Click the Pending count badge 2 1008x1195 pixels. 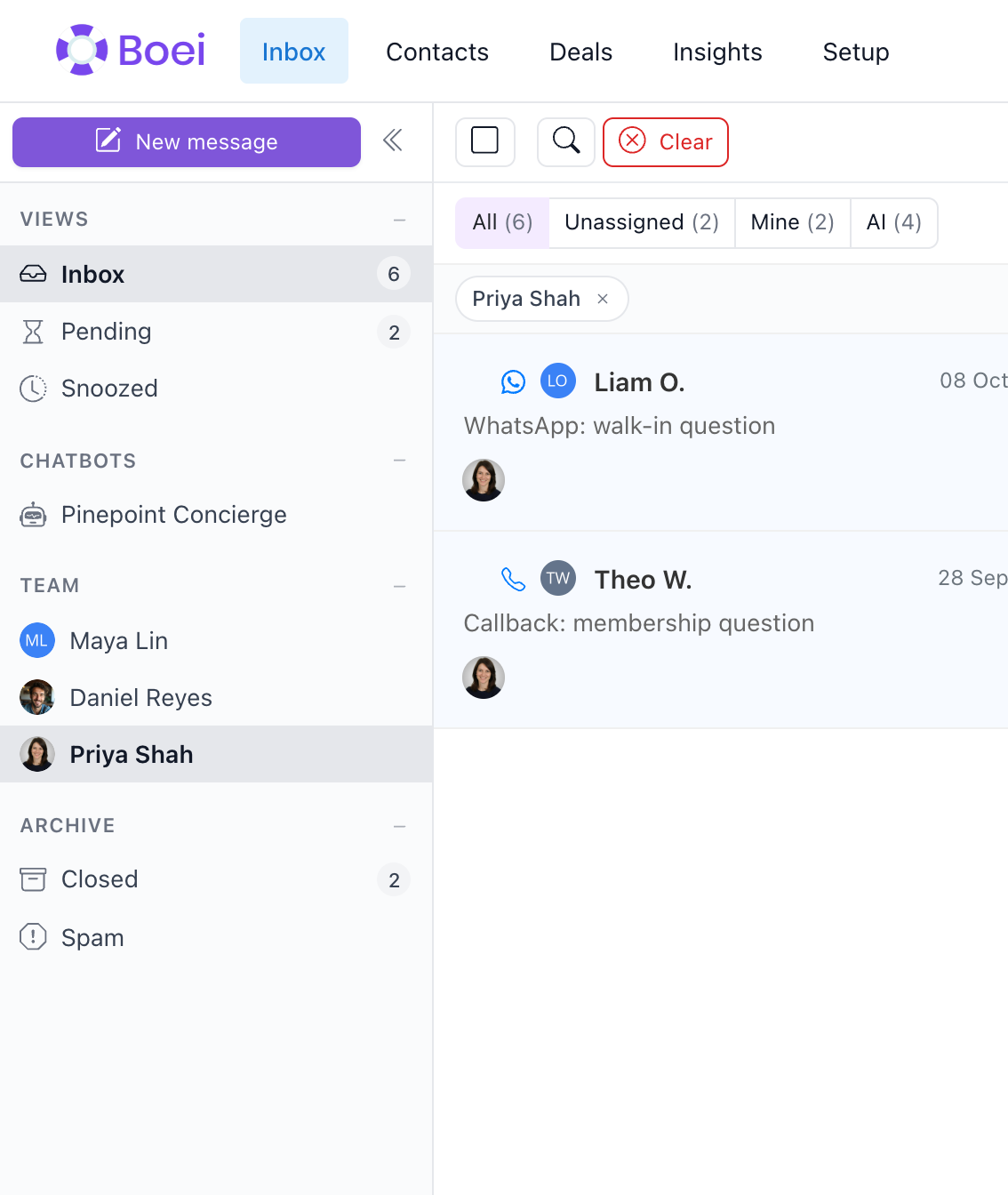tap(394, 333)
